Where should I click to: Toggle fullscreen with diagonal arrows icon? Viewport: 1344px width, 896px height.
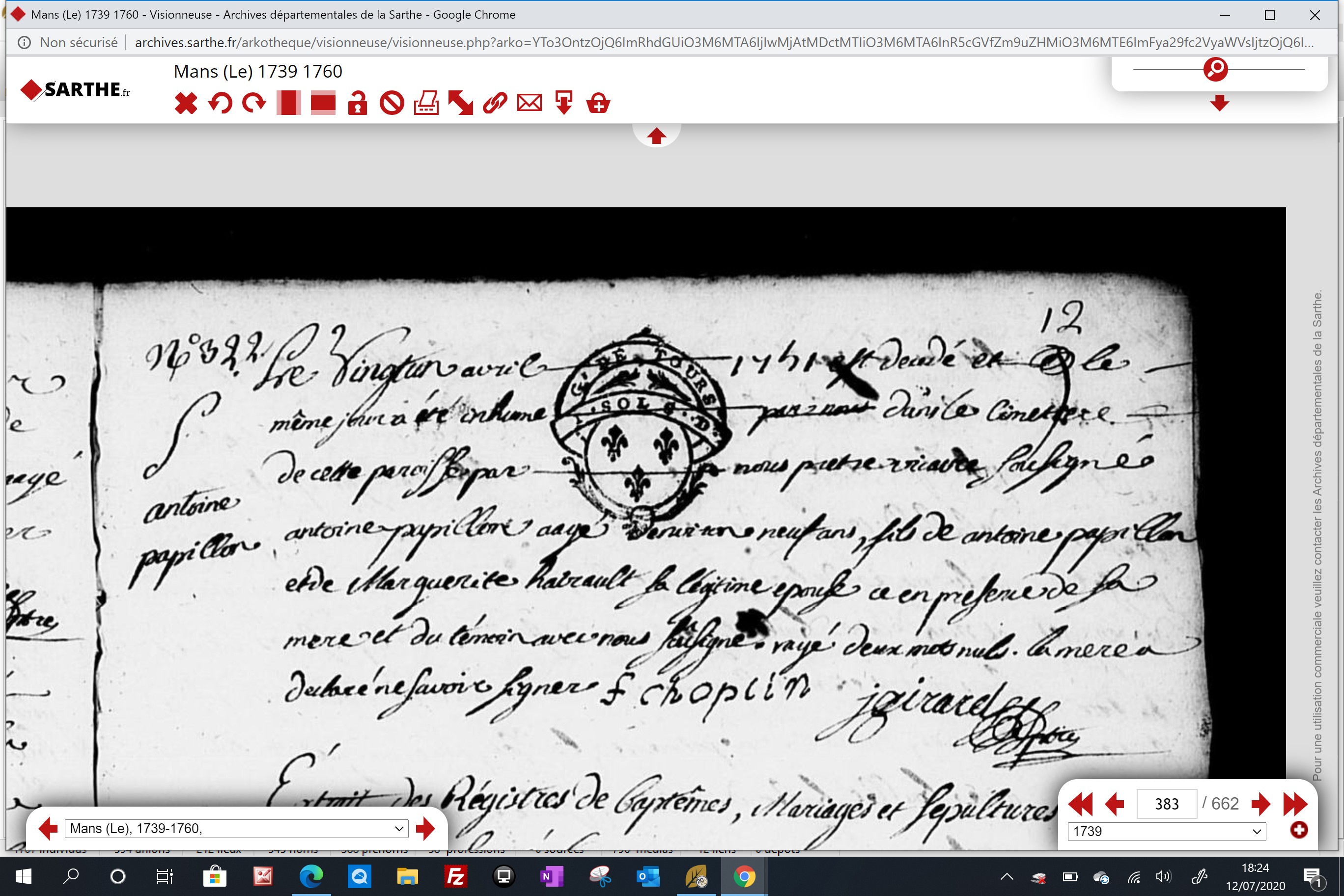[x=461, y=104]
